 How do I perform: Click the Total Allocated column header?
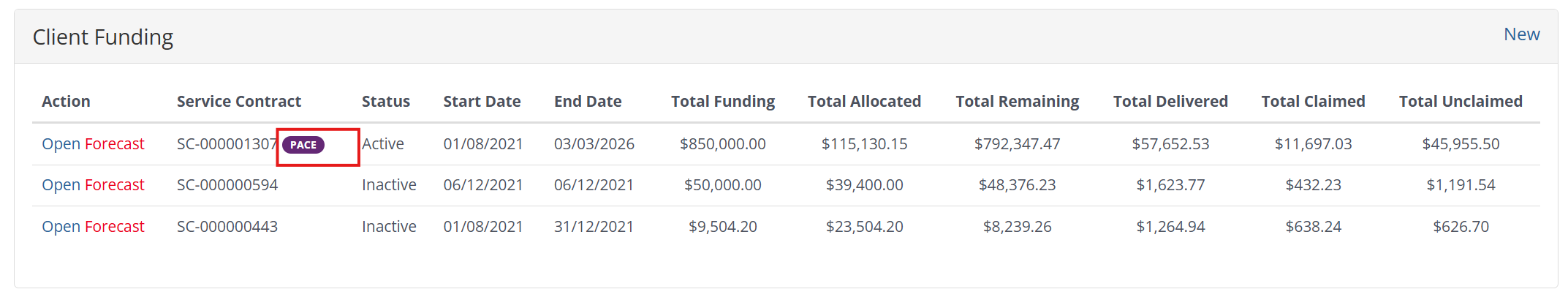(x=864, y=102)
